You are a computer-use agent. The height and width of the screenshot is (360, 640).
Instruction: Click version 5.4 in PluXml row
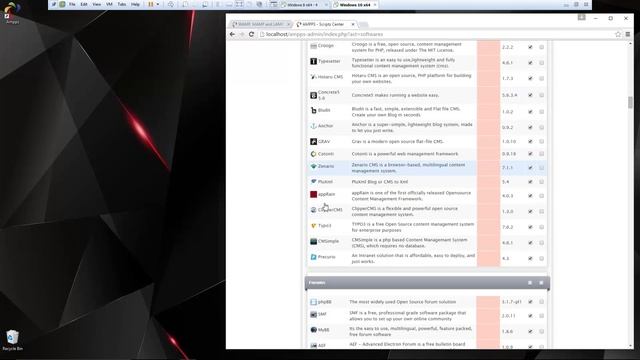coord(505,182)
